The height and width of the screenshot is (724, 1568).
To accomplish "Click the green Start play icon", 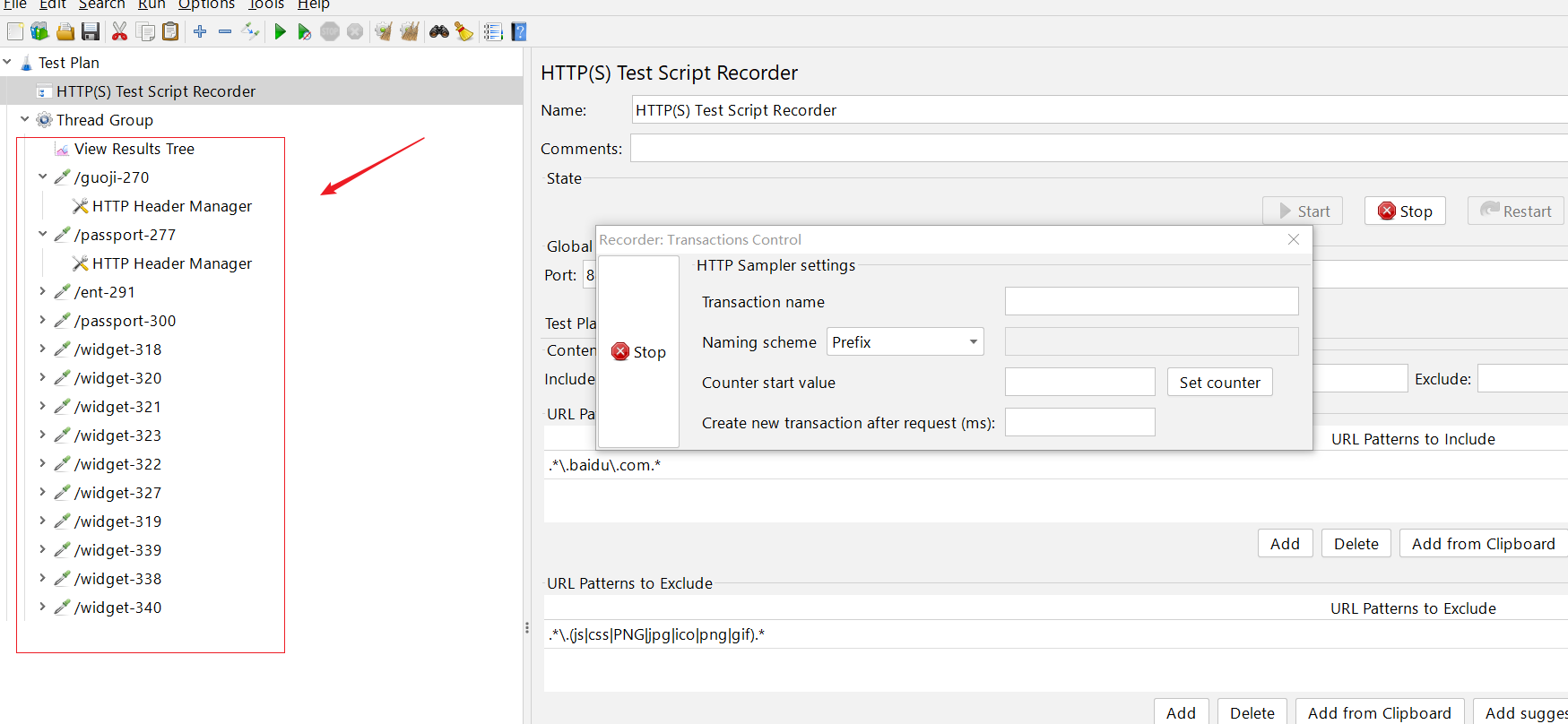I will click(x=280, y=32).
